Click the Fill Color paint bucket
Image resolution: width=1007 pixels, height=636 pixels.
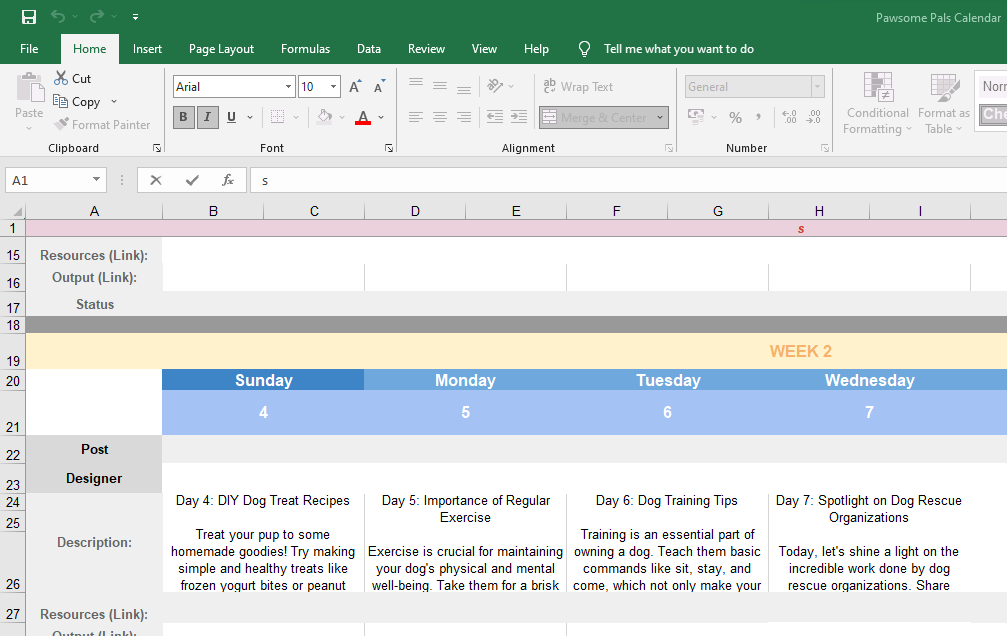pos(325,117)
